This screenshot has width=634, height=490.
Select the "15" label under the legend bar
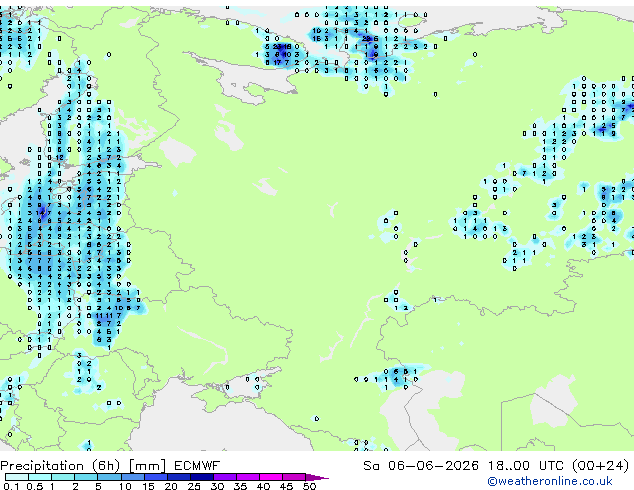(x=148, y=486)
